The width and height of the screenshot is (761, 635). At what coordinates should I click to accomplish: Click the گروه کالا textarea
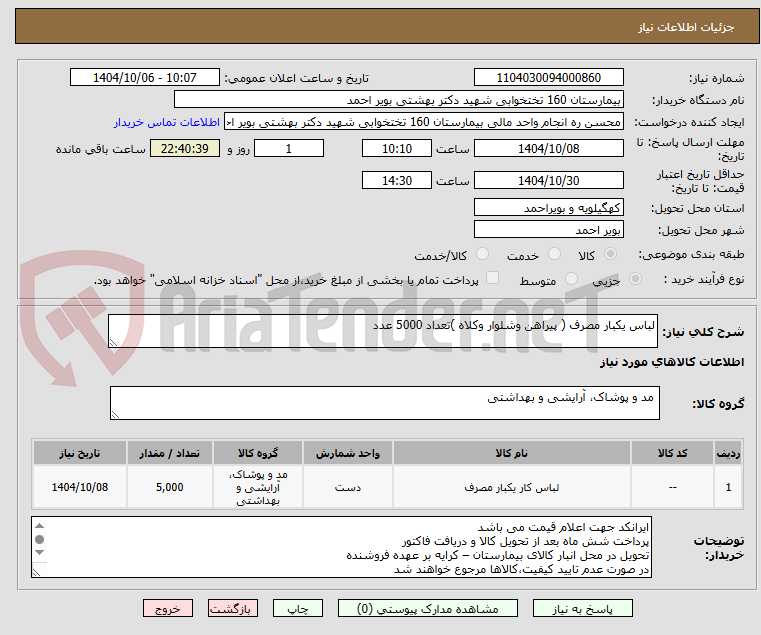[x=385, y=403]
